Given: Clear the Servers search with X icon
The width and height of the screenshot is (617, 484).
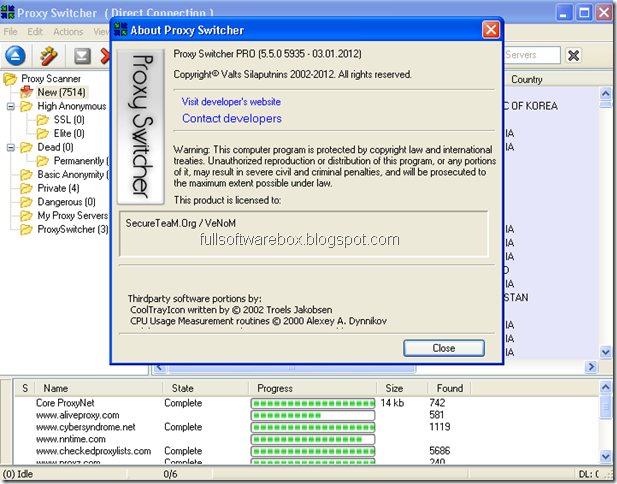Looking at the screenshot, I should (x=573, y=55).
